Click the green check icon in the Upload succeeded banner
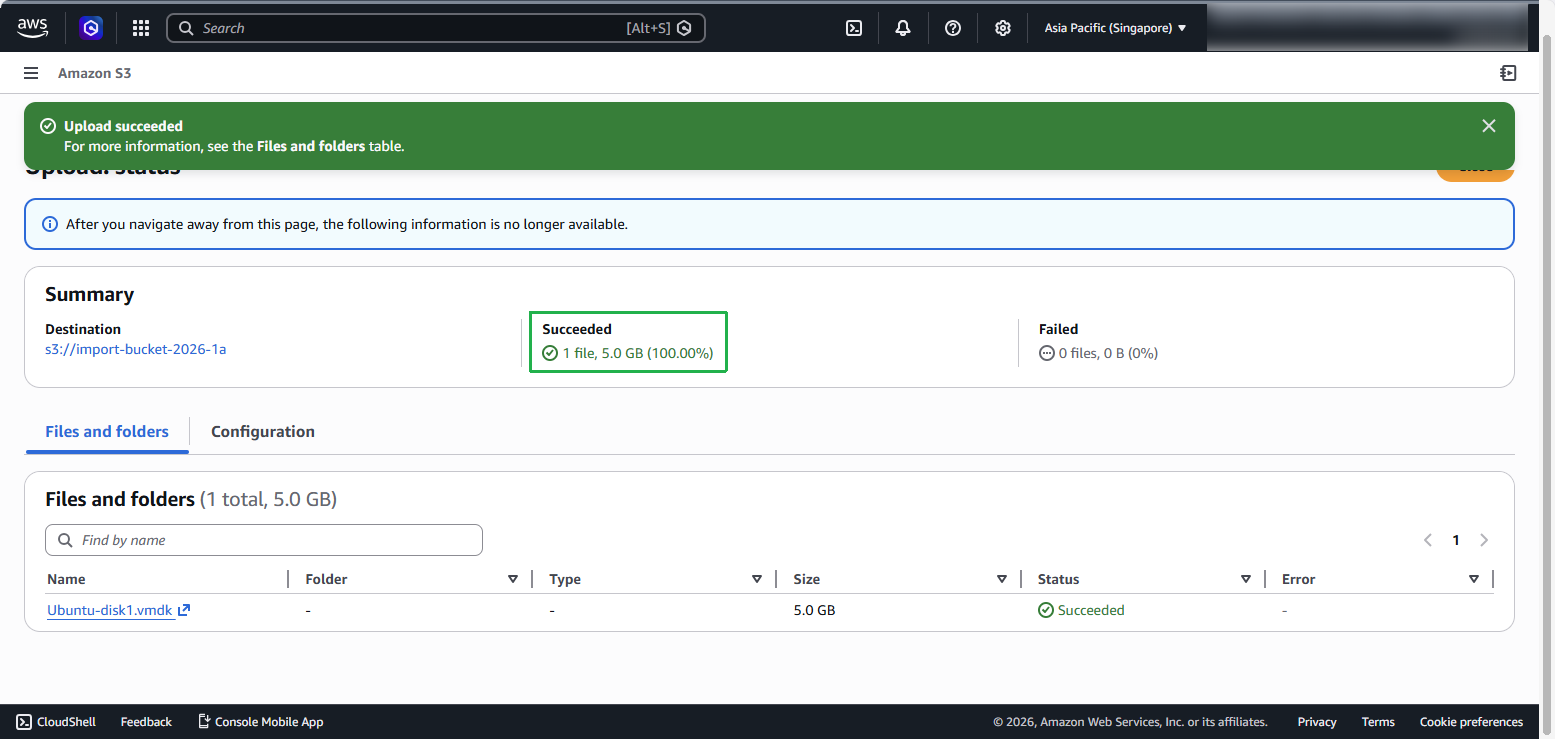This screenshot has width=1555, height=739. point(47,126)
